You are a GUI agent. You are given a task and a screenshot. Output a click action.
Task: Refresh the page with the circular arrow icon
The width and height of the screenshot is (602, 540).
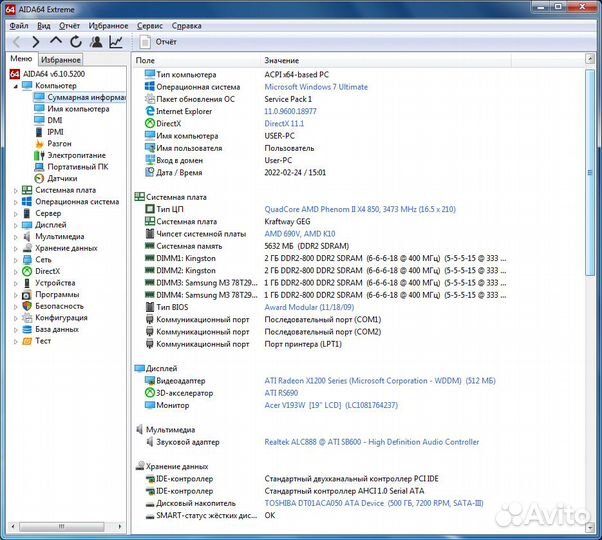click(x=76, y=41)
